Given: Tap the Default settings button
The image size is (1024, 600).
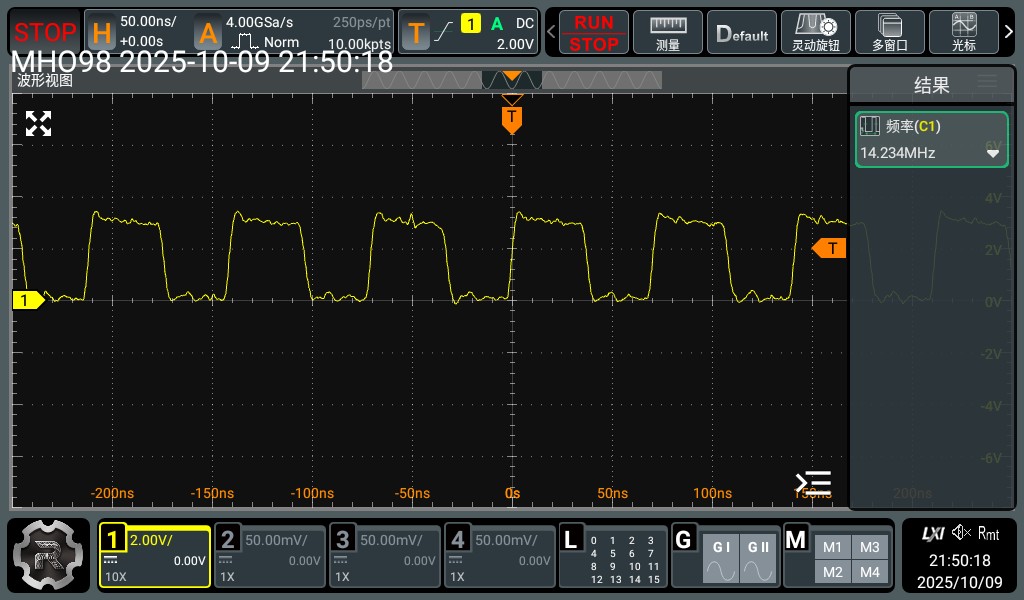Looking at the screenshot, I should click(x=742, y=32).
